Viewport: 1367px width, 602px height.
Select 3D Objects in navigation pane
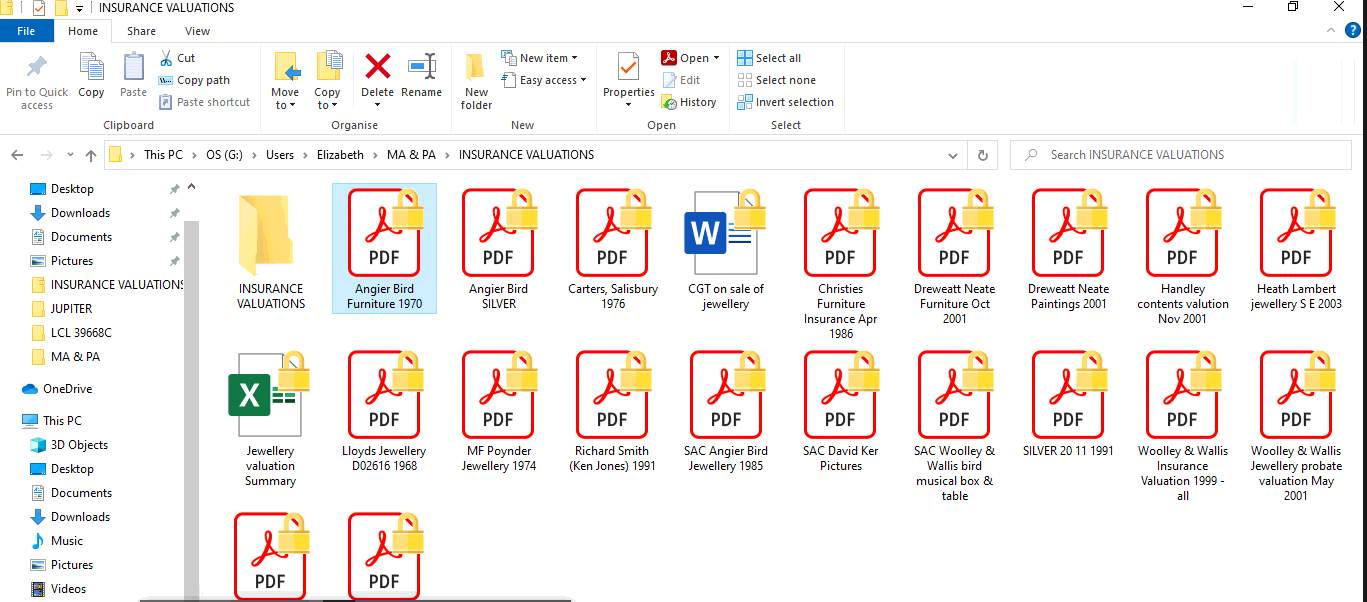click(79, 445)
